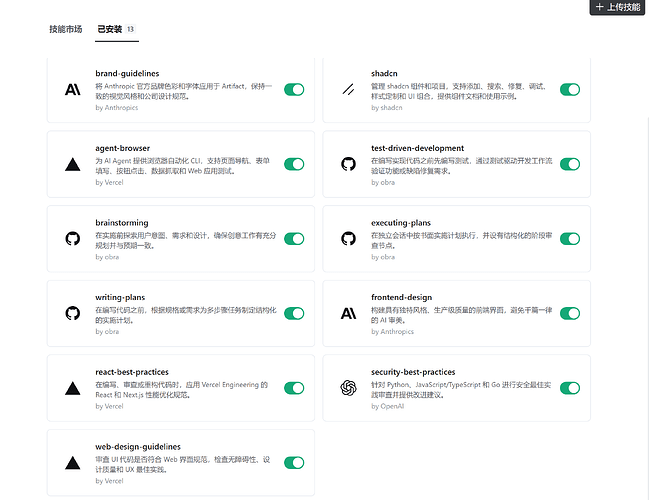Click the GitHub icon on executing-plans card
This screenshot has width=649, height=500.
[x=348, y=238]
